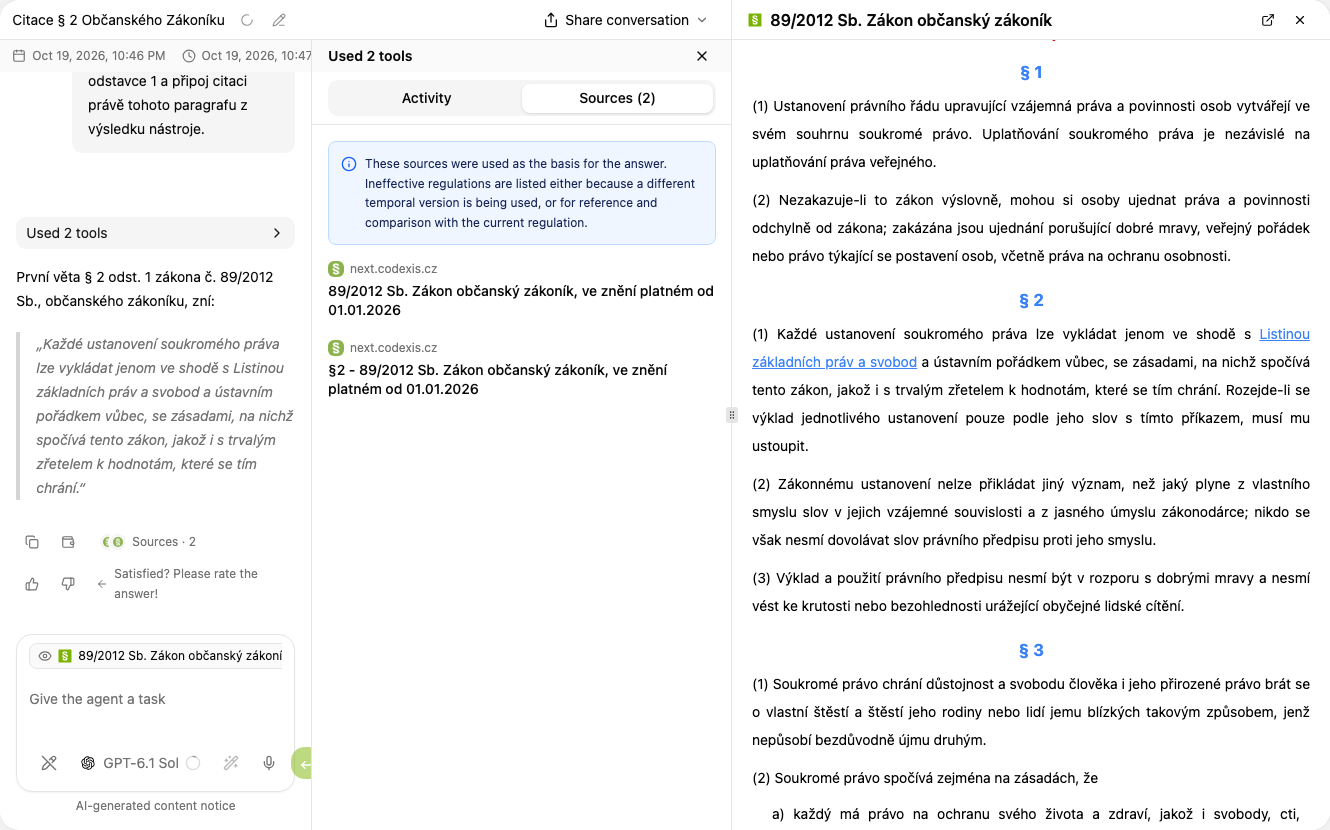This screenshot has height=830, width=1330.
Task: Open the GPT-6.1 Sol model selector
Action: pos(140,763)
